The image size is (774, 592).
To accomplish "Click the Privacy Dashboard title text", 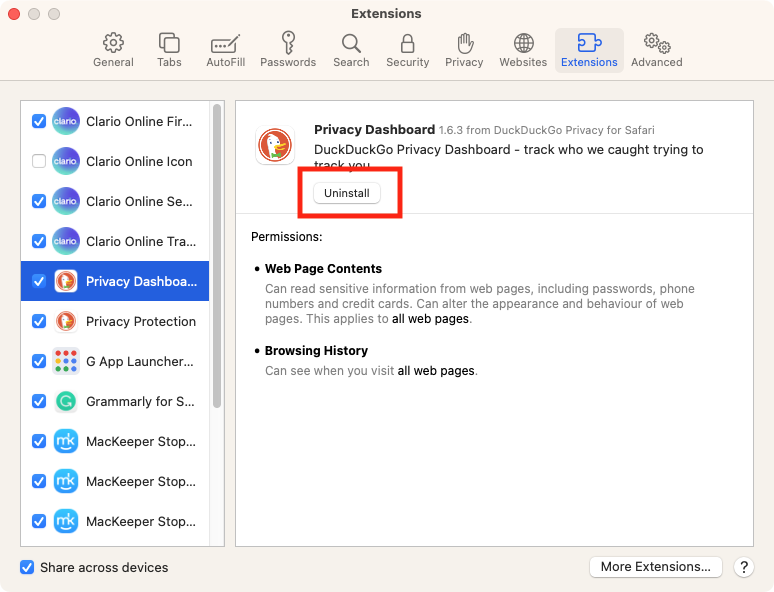I will coord(375,130).
